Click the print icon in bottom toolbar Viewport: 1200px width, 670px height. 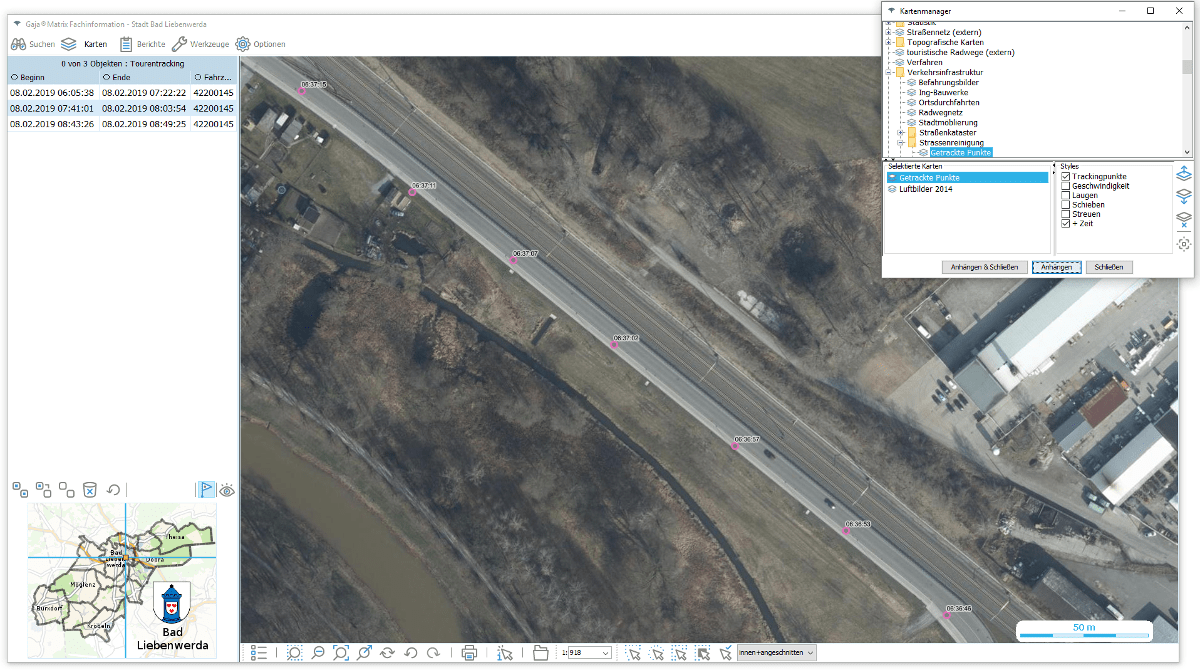[x=469, y=653]
